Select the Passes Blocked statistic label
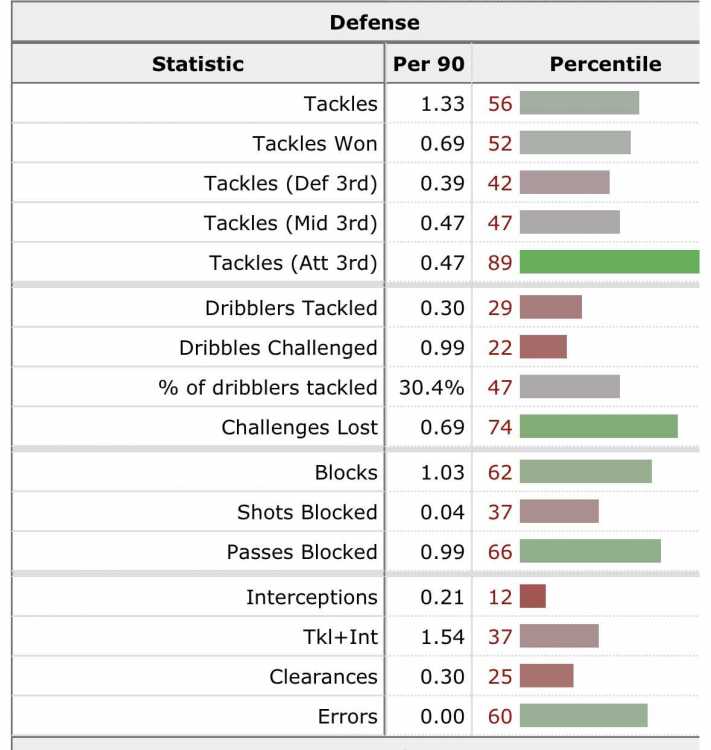Screen dimensions: 711x750 [x=302, y=552]
